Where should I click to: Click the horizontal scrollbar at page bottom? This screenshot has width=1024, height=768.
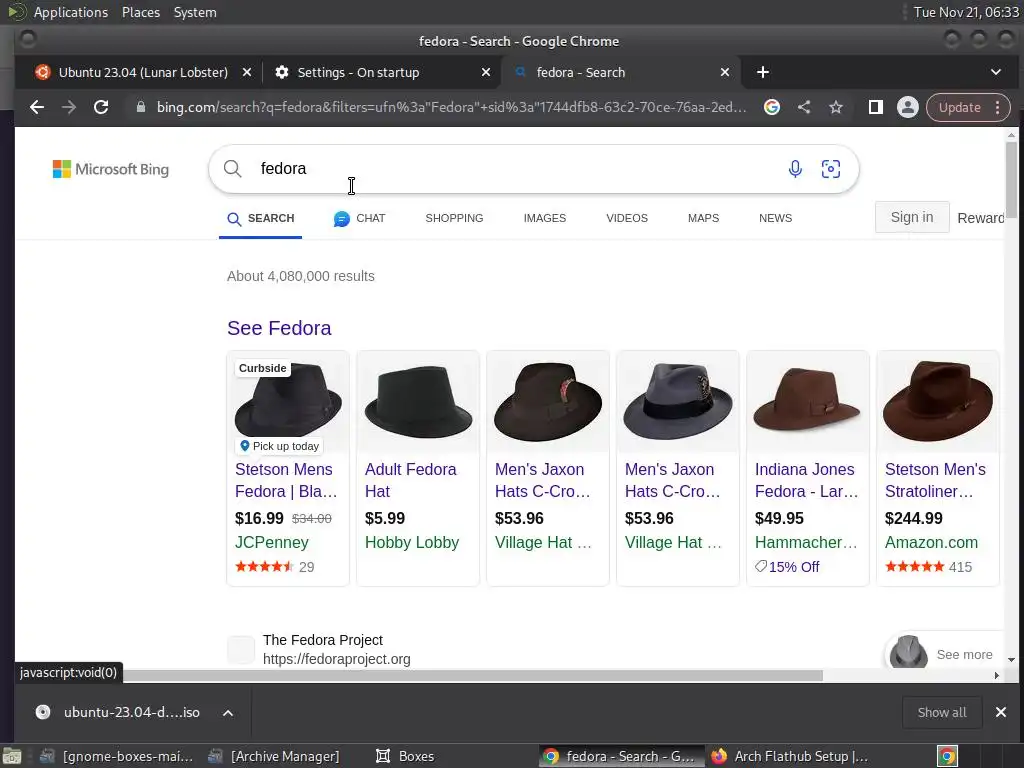coord(473,675)
